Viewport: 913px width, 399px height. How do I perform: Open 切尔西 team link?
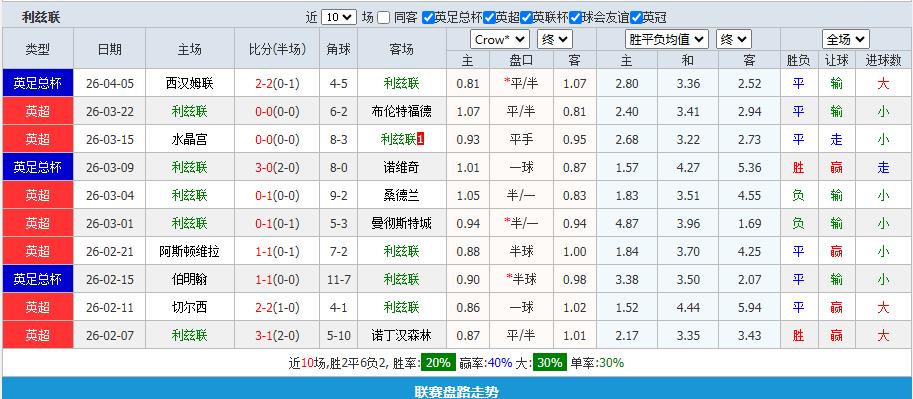click(x=189, y=307)
